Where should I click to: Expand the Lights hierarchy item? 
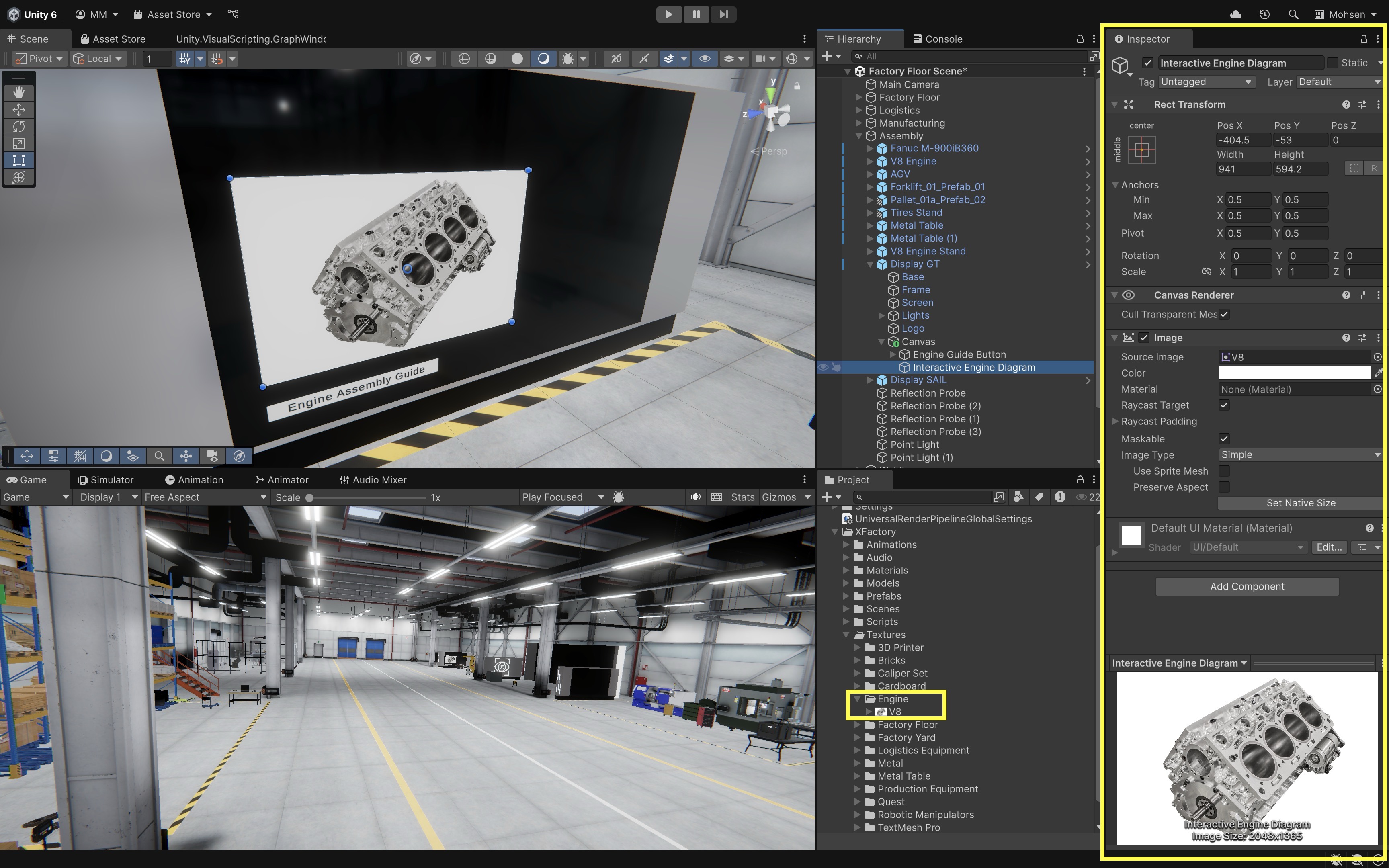882,316
